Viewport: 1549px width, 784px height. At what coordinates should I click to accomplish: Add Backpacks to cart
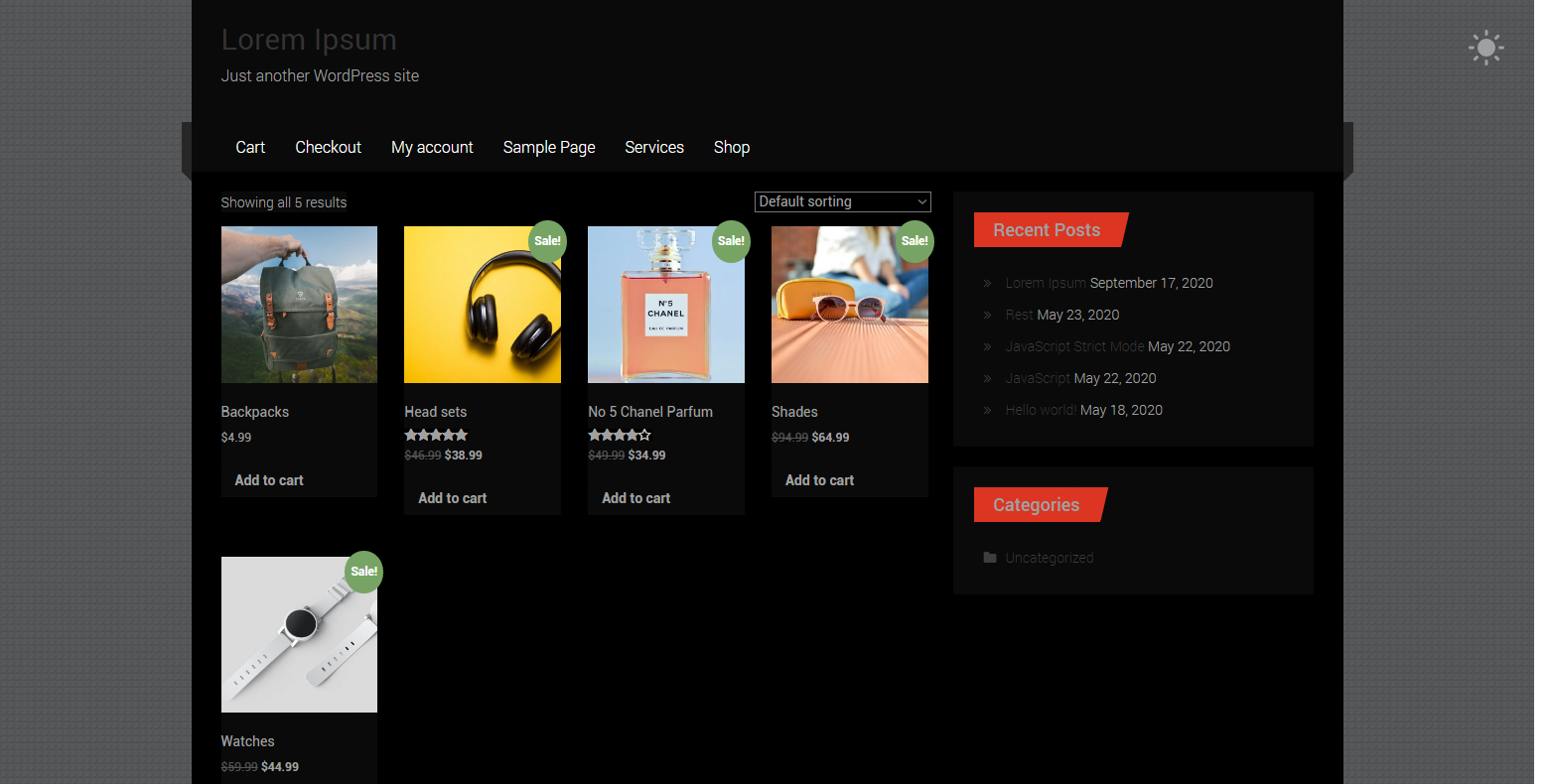tap(269, 480)
